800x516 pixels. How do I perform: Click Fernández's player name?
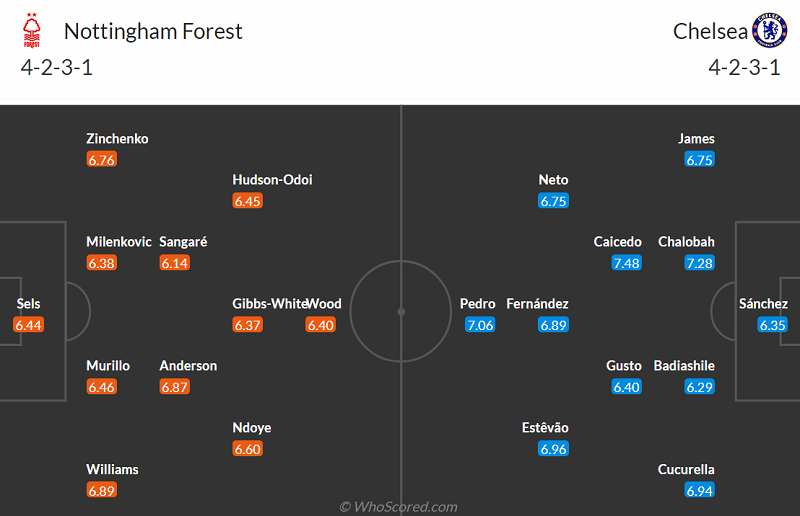[x=538, y=304]
